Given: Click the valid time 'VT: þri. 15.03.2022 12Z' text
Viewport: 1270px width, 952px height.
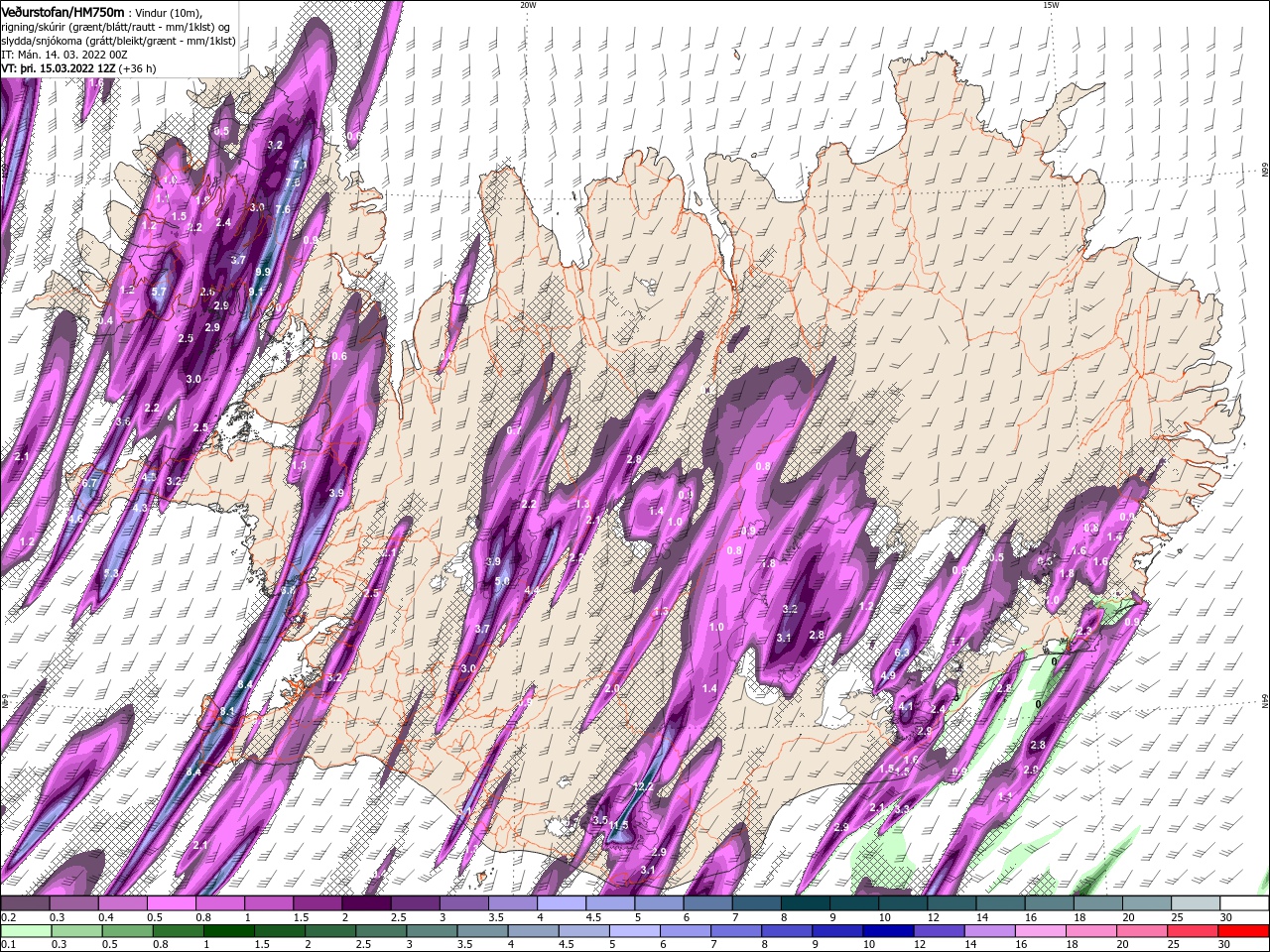Looking at the screenshot, I should tap(58, 68).
